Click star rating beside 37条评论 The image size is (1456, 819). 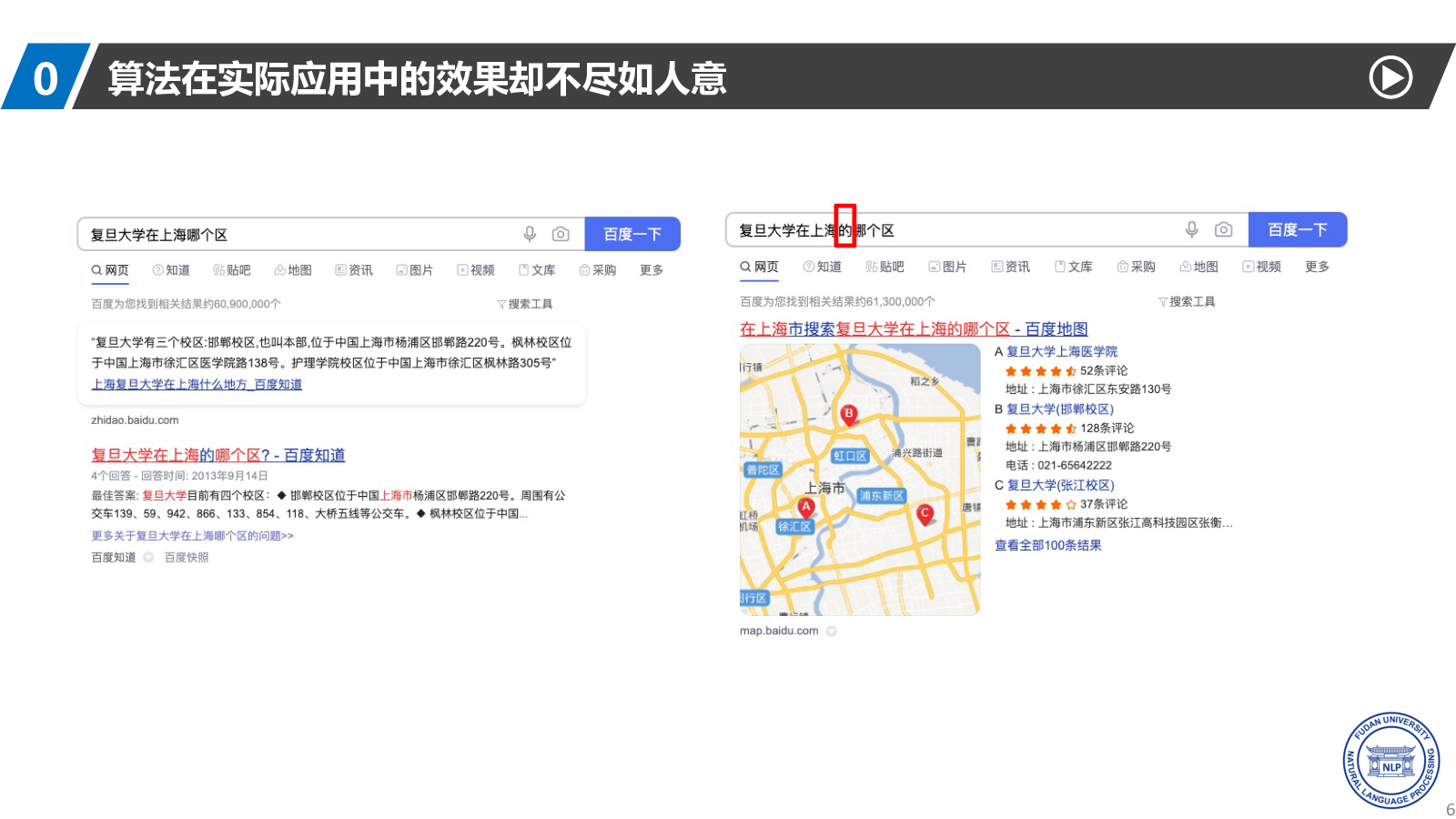(1041, 504)
